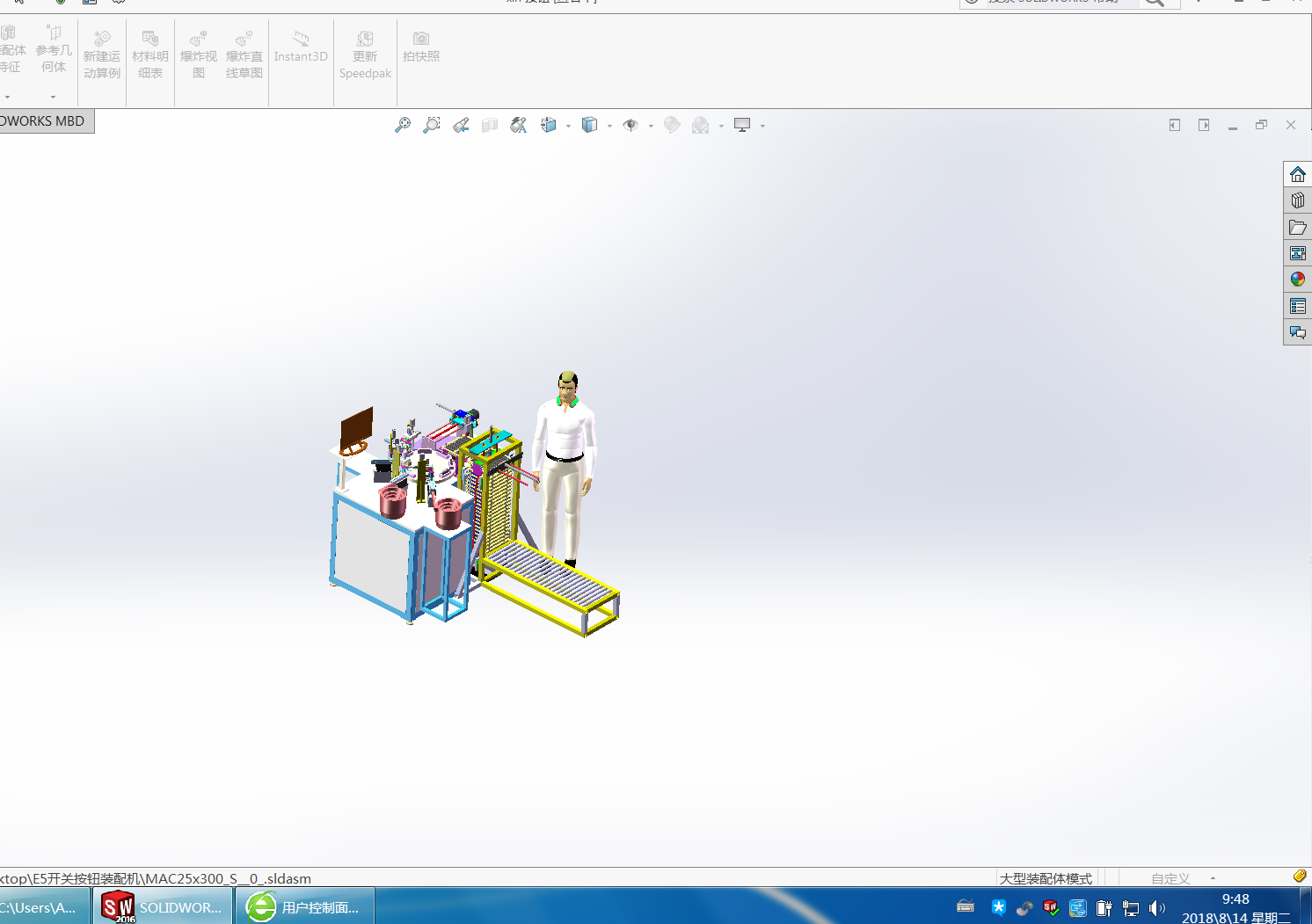Click the Previous View icon
This screenshot has height=924, width=1312.
tap(461, 126)
